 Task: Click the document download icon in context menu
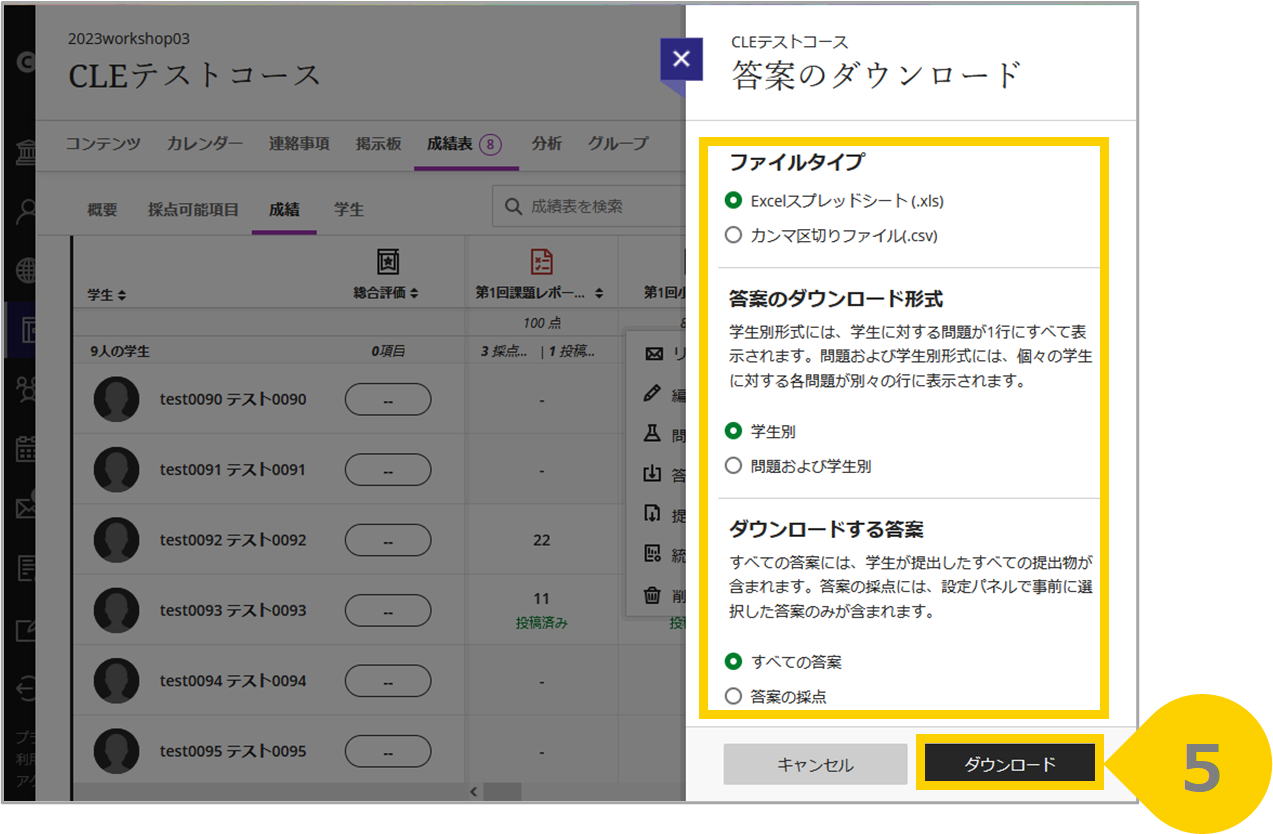coord(653,514)
